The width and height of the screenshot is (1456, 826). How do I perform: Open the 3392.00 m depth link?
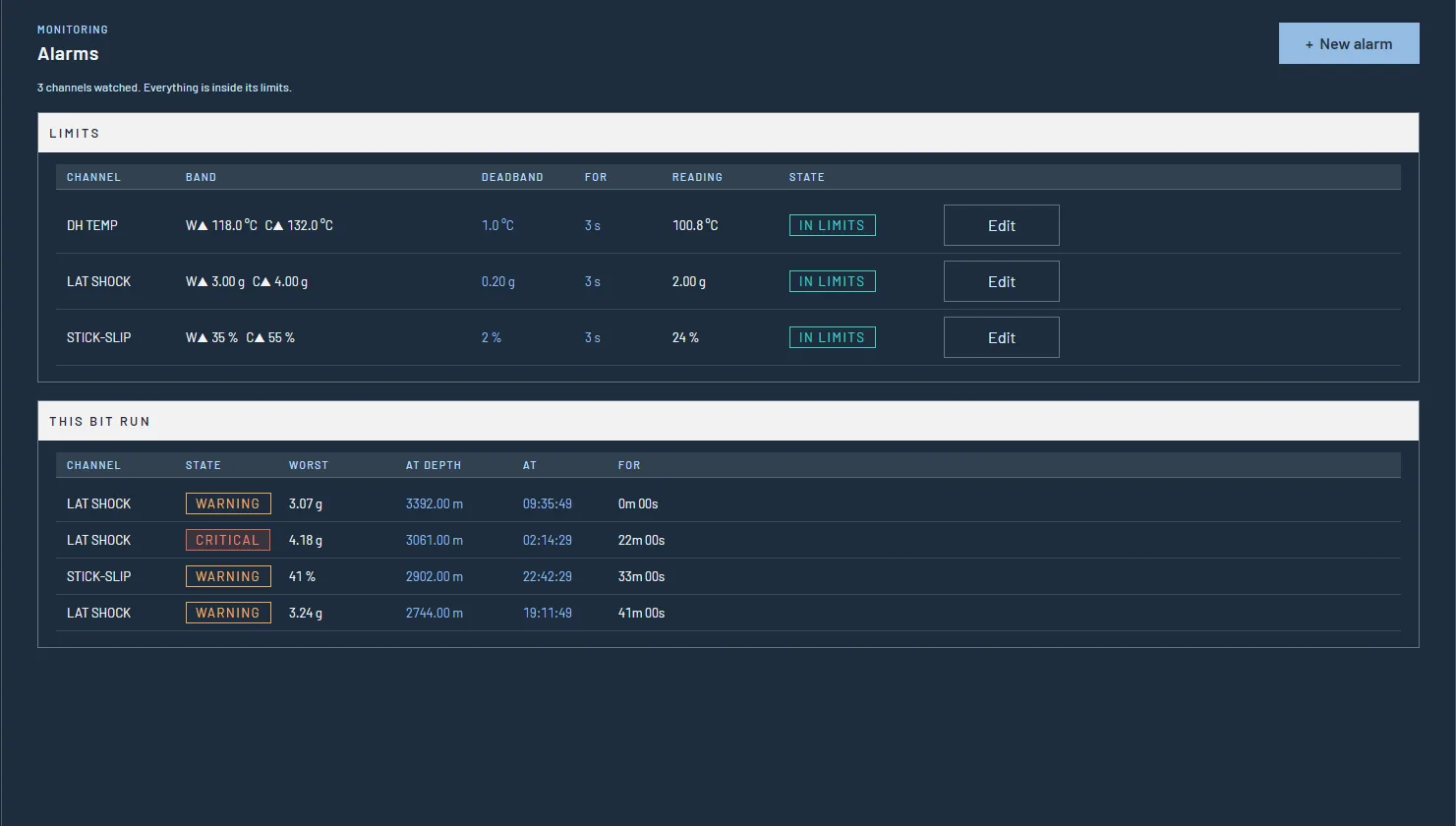[x=435, y=503]
